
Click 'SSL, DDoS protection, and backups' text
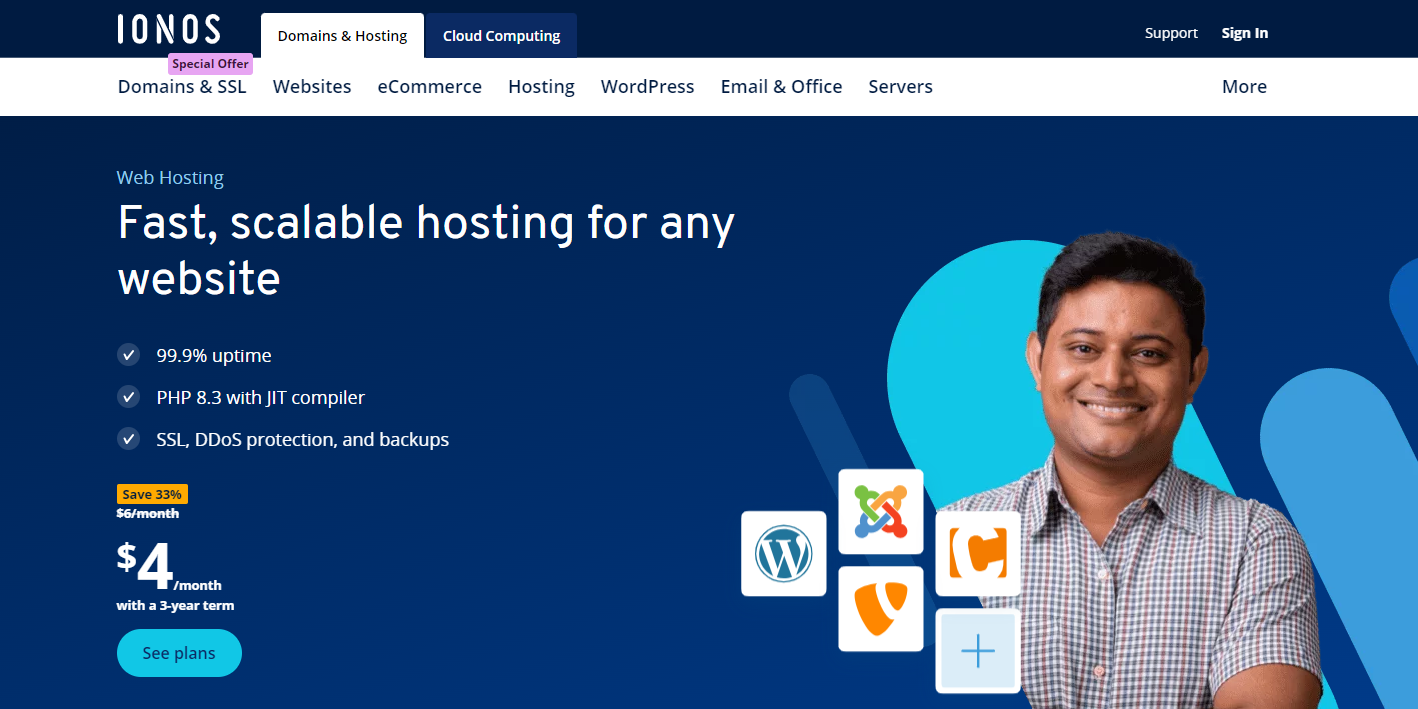point(303,439)
